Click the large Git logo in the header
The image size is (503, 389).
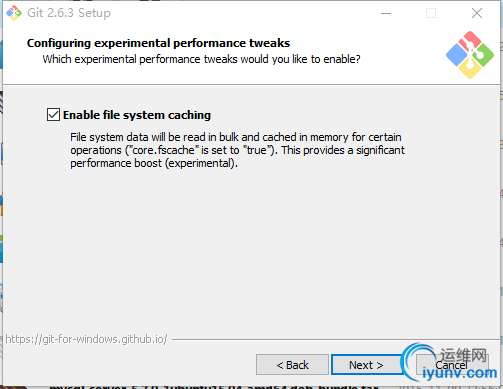click(470, 55)
